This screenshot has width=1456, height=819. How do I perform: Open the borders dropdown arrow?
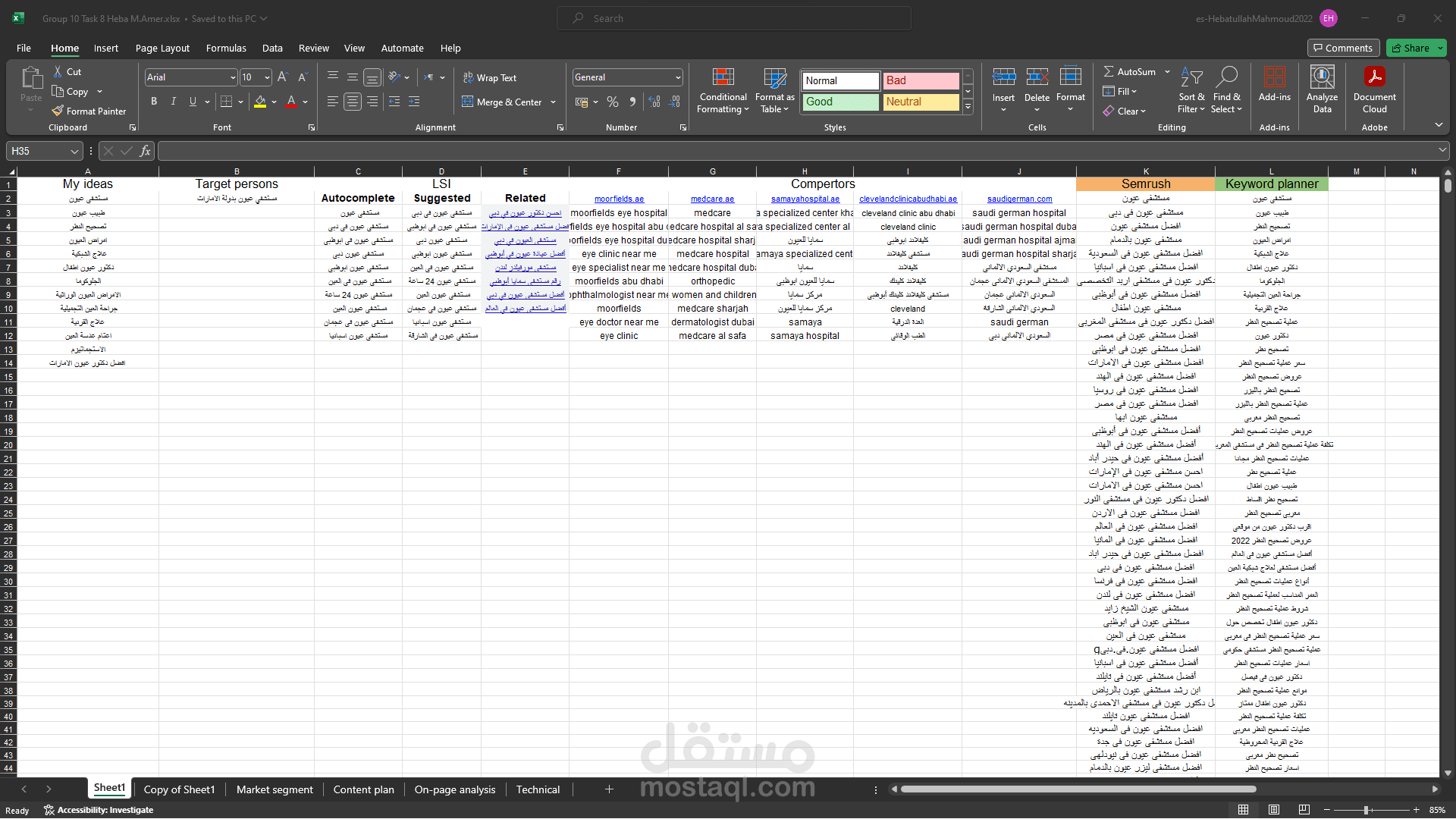click(240, 102)
